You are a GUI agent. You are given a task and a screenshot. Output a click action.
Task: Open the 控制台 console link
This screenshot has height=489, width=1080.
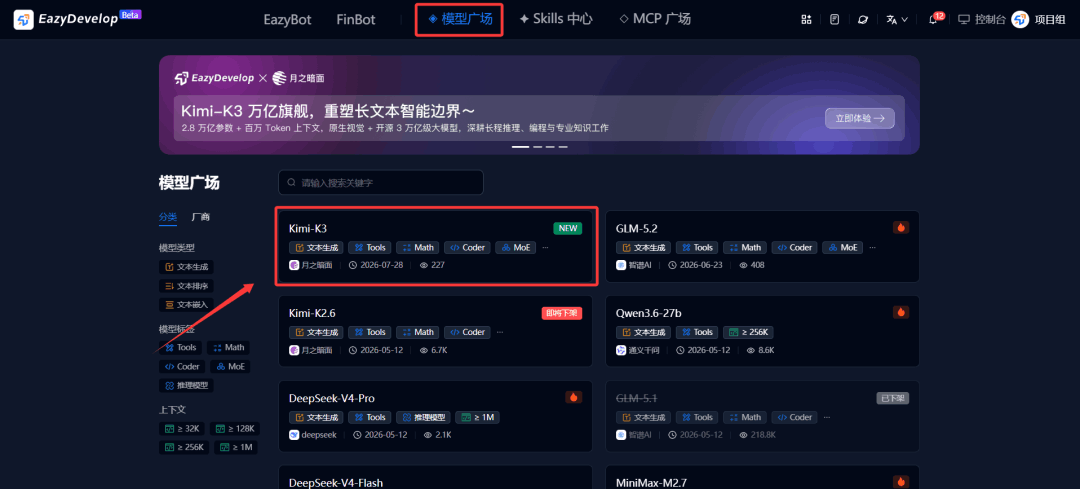(982, 19)
